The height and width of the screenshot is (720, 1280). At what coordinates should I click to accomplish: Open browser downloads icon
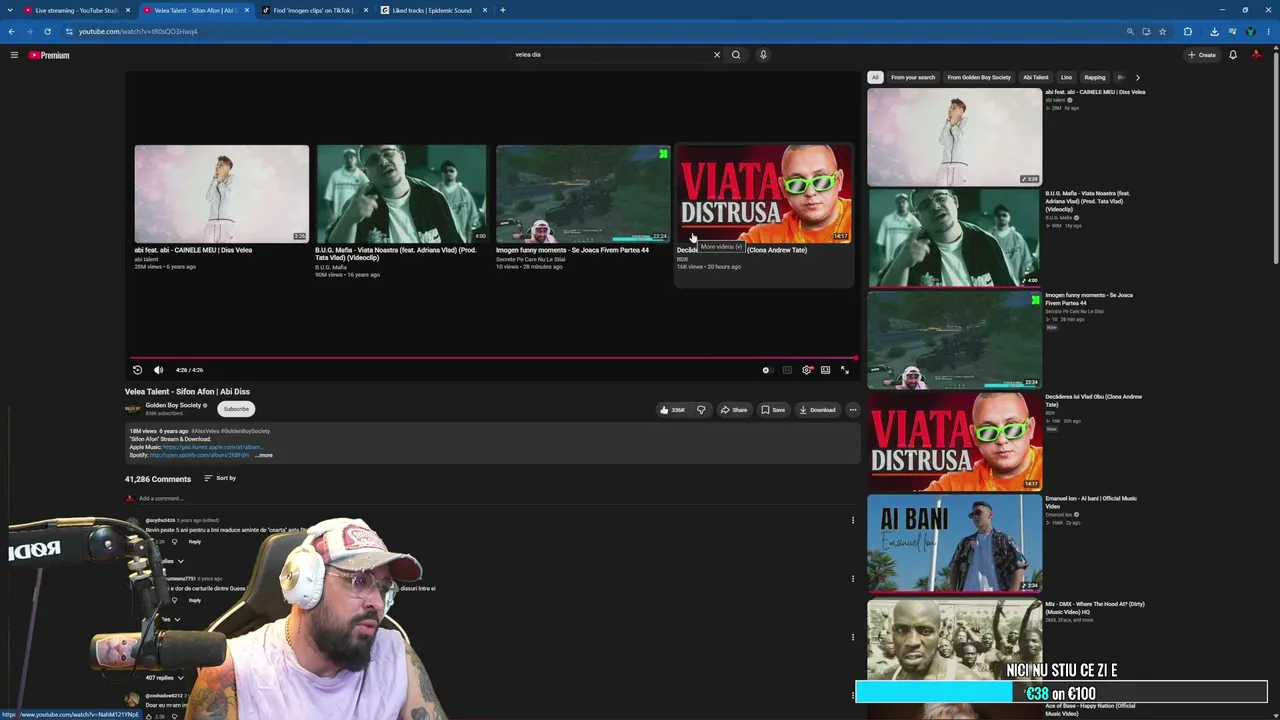pos(1214,31)
